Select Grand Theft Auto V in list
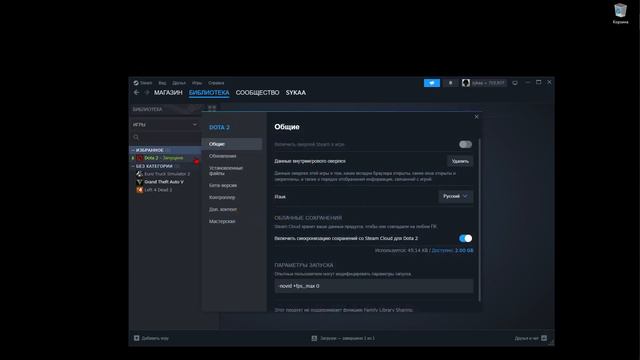 point(164,182)
